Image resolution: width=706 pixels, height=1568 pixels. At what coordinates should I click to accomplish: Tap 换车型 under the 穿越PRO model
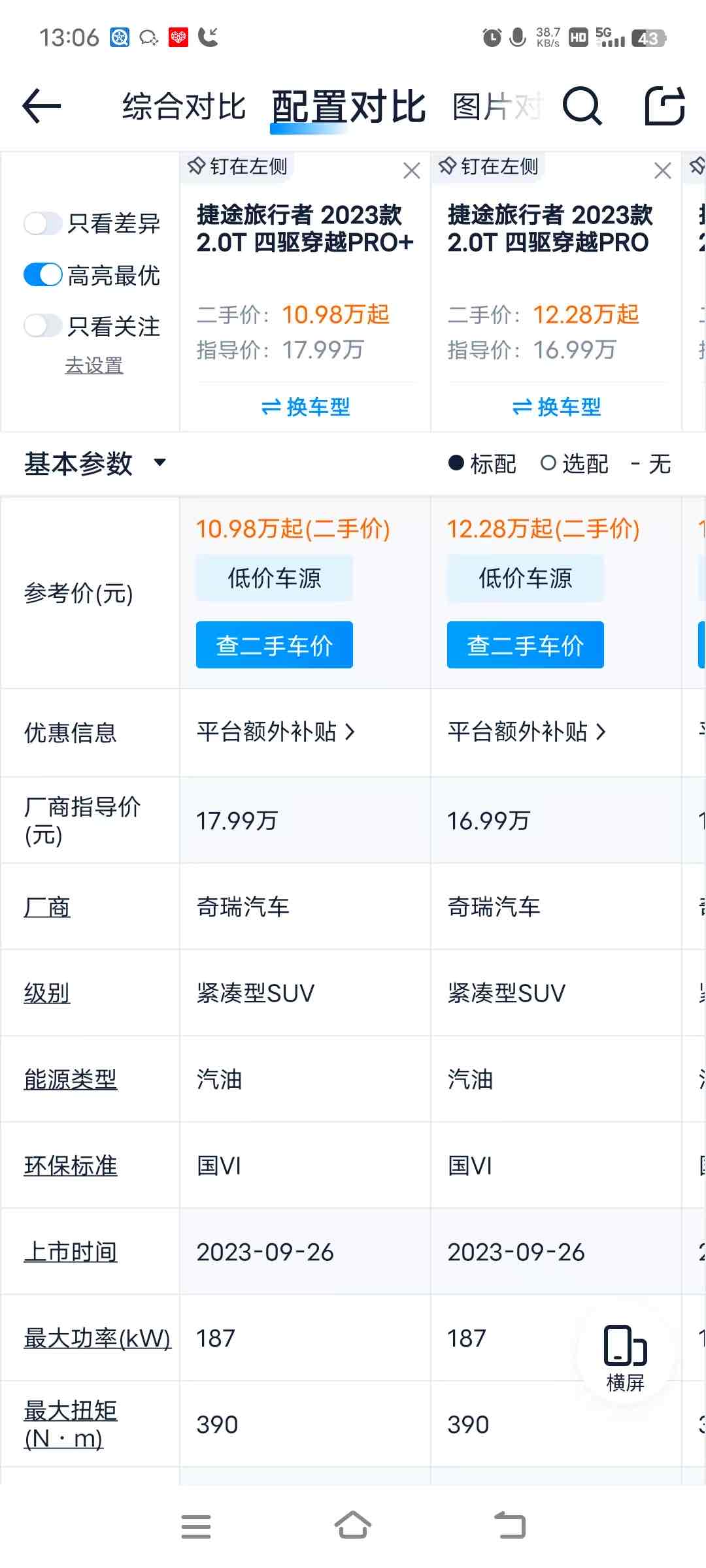coord(556,407)
